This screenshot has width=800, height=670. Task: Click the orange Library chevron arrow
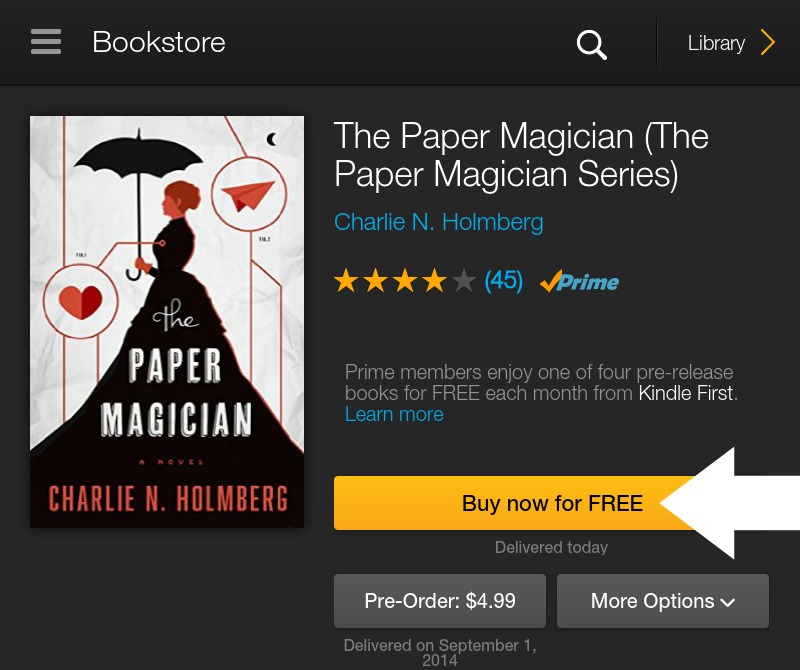pyautogui.click(x=767, y=43)
